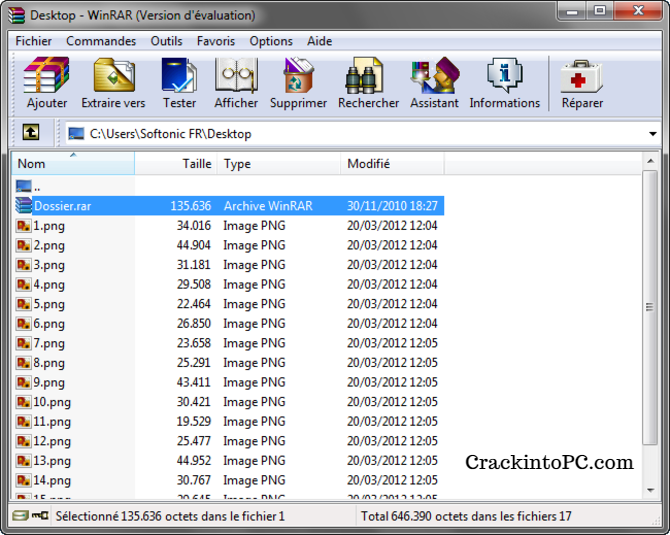
Task: Click the Réparer first-aid icon
Action: pyautogui.click(x=582, y=76)
